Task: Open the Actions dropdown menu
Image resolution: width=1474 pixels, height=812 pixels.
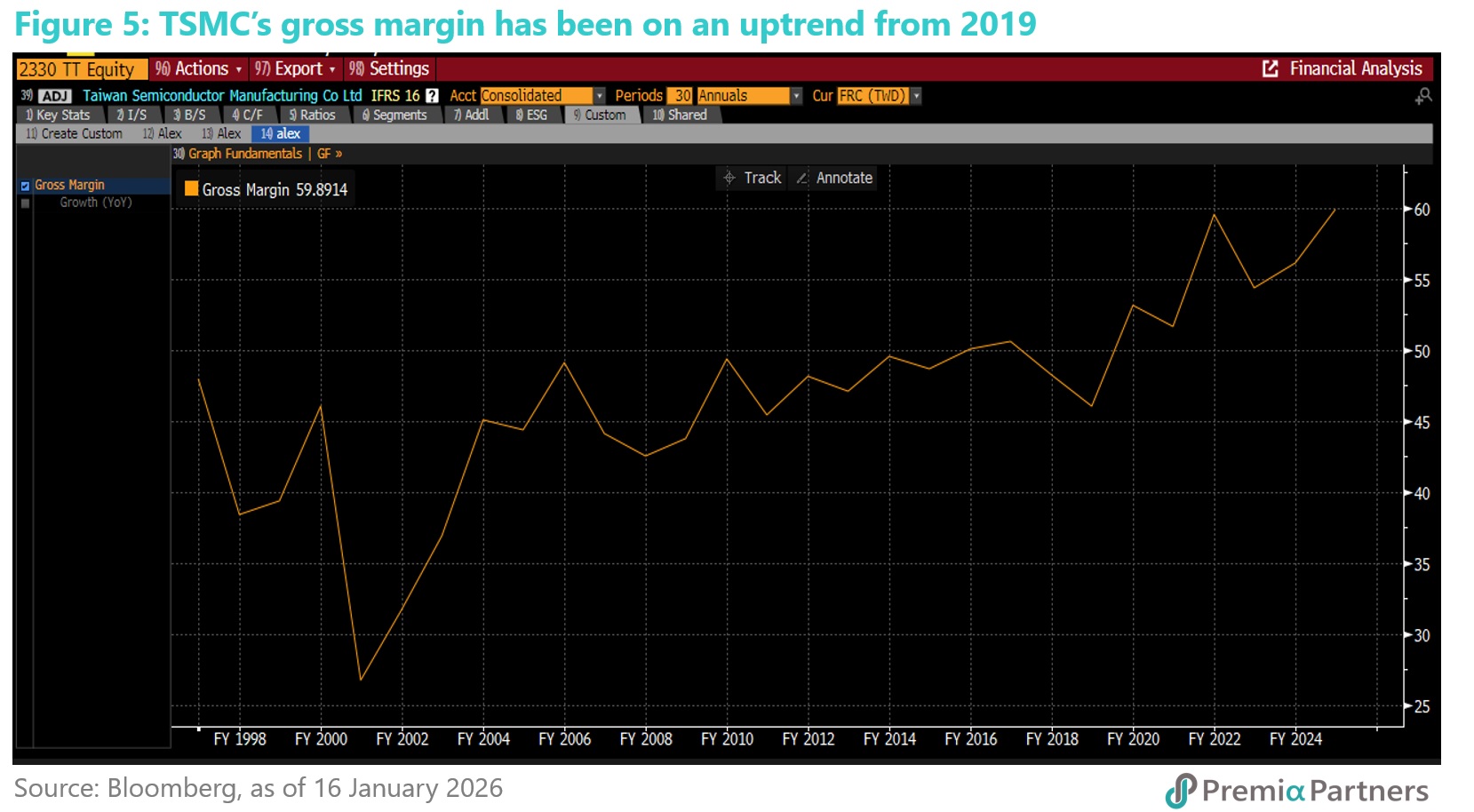Action: pyautogui.click(x=199, y=68)
